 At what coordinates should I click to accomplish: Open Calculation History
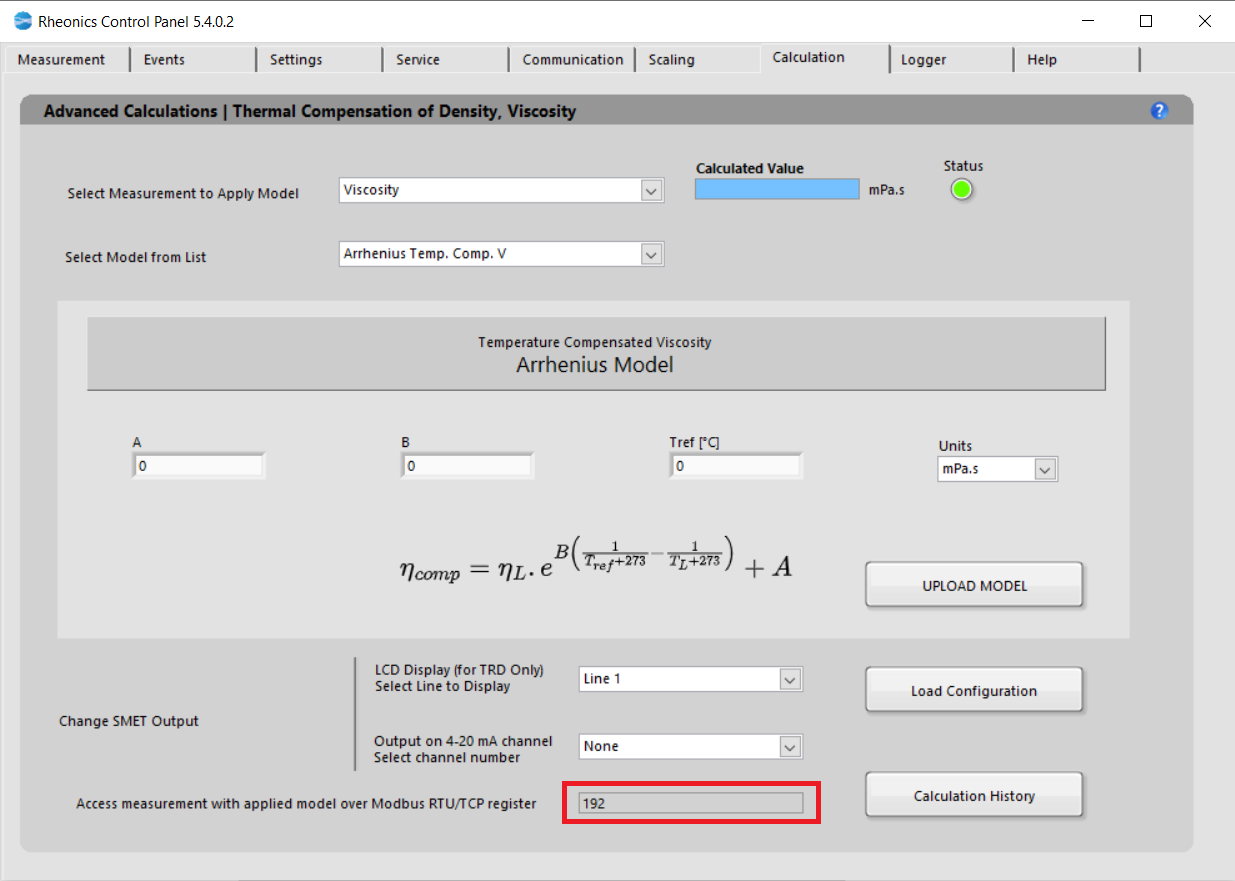click(x=974, y=796)
